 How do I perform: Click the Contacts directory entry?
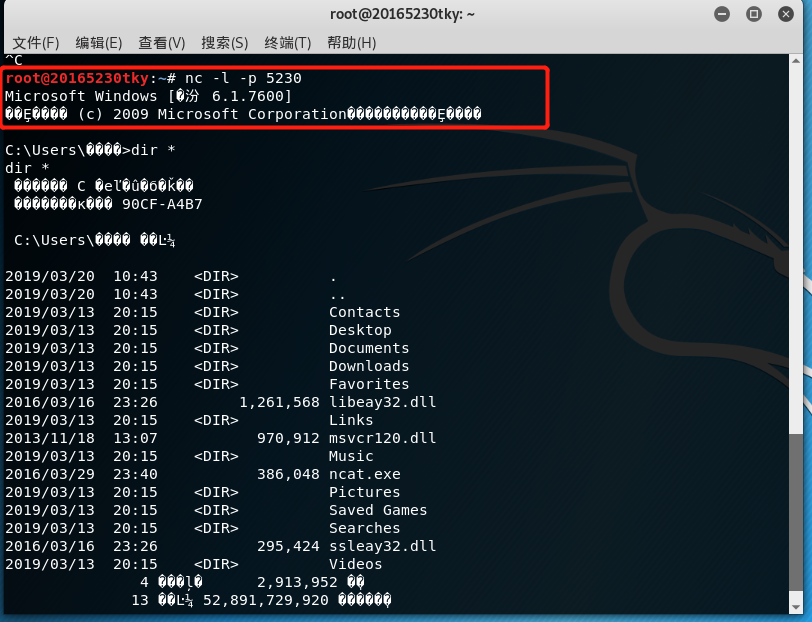[x=365, y=312]
